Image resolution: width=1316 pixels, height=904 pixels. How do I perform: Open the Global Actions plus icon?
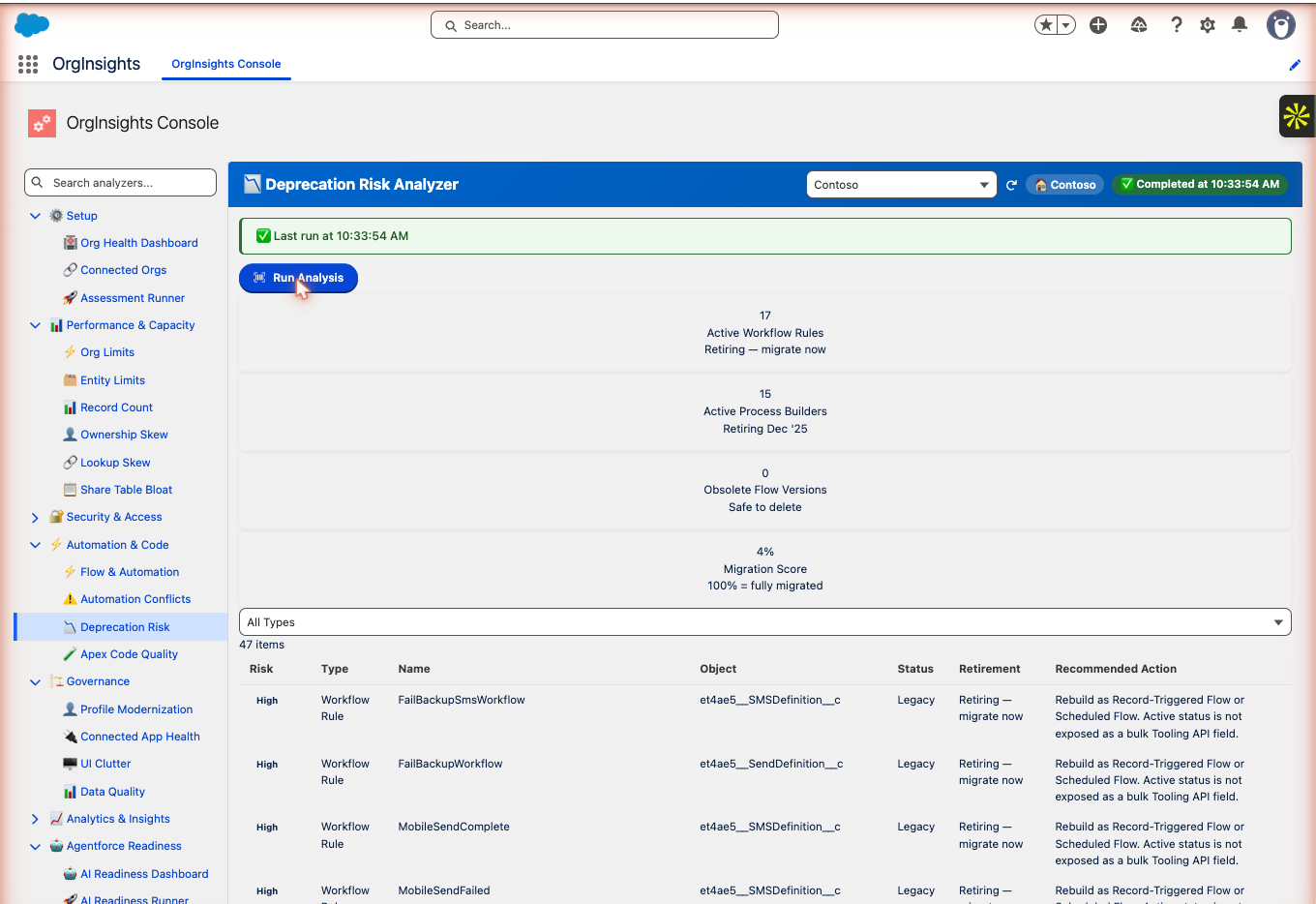pos(1098,25)
